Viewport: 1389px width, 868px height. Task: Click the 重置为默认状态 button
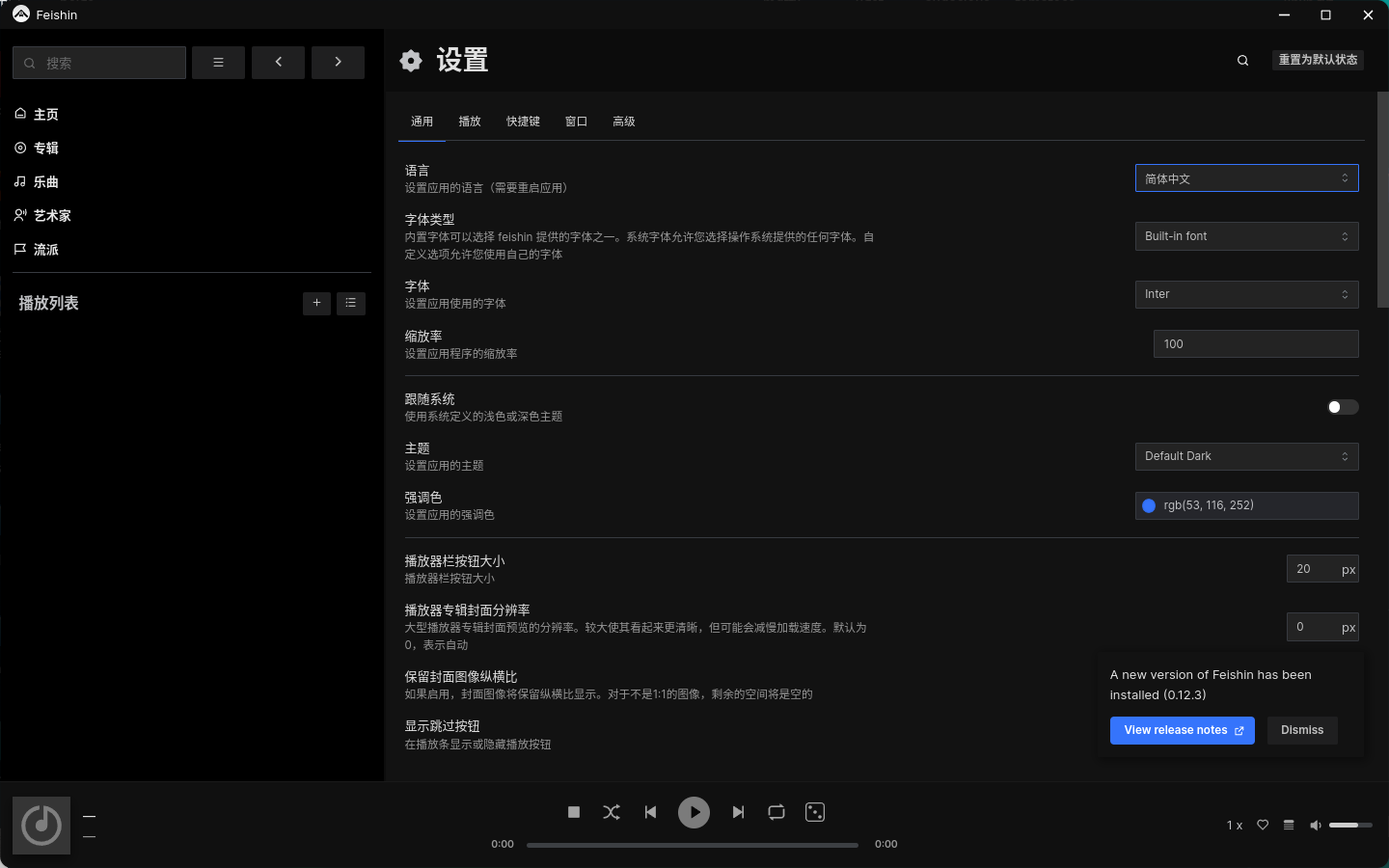click(x=1318, y=60)
